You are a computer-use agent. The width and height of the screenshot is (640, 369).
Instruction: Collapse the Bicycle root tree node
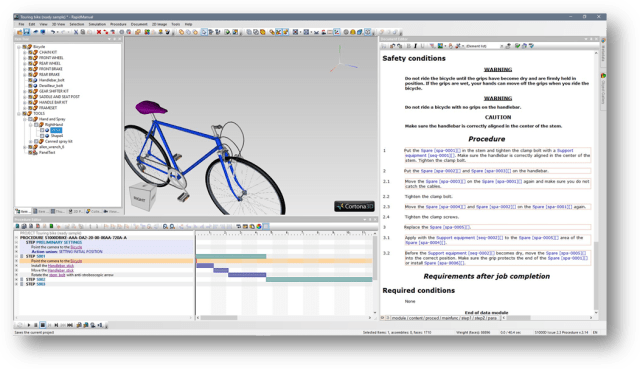pos(19,47)
